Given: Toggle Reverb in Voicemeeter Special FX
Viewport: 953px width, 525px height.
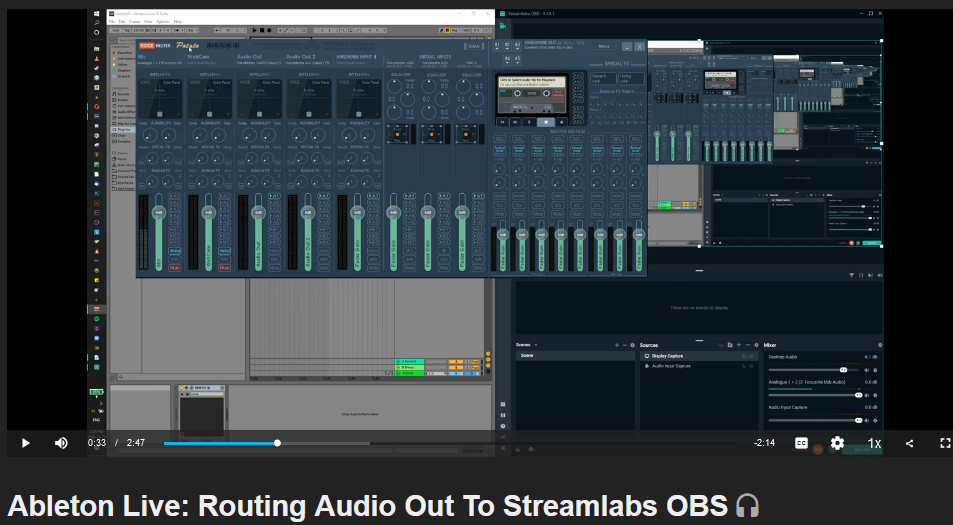Looking at the screenshot, I should 603,78.
